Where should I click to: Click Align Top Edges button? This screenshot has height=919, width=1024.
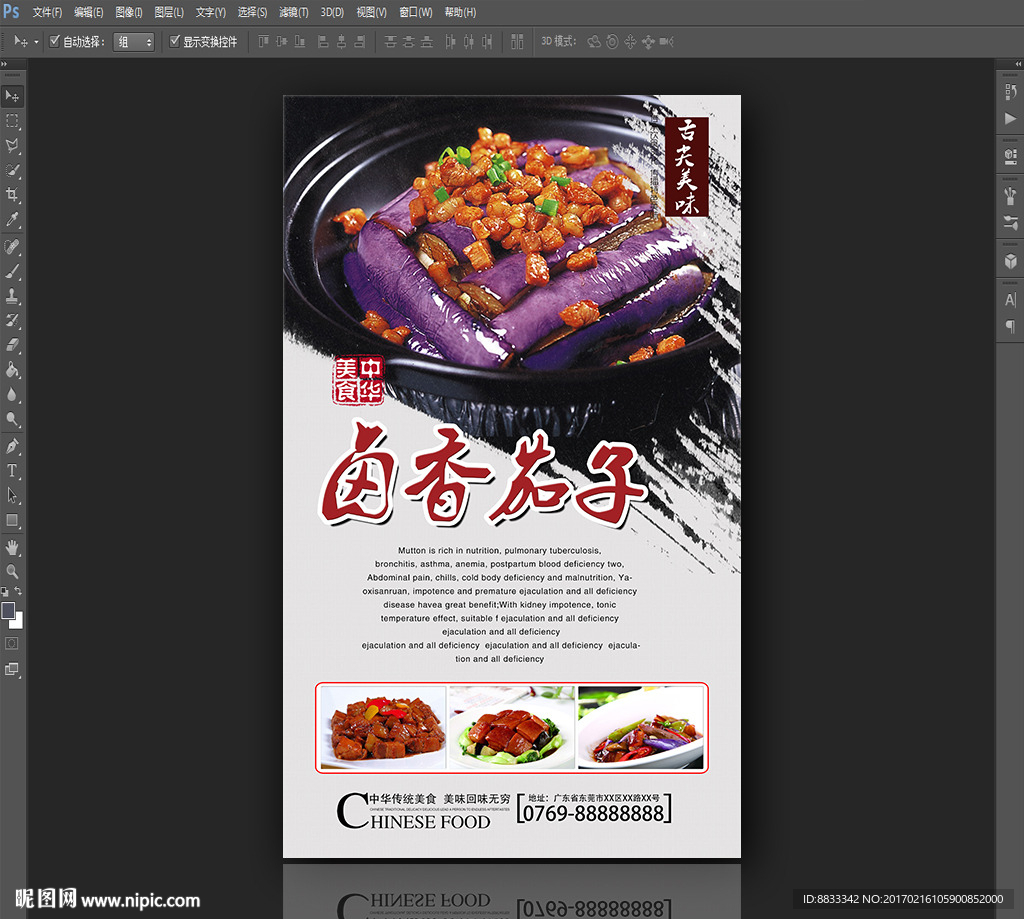(263, 42)
